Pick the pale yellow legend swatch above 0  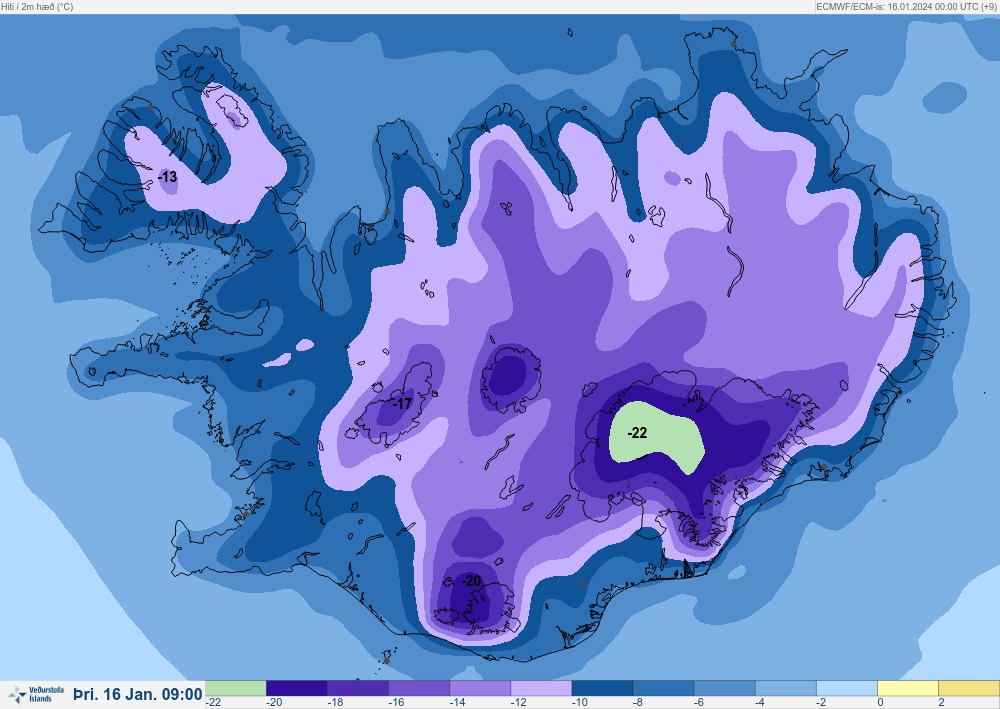click(x=909, y=688)
